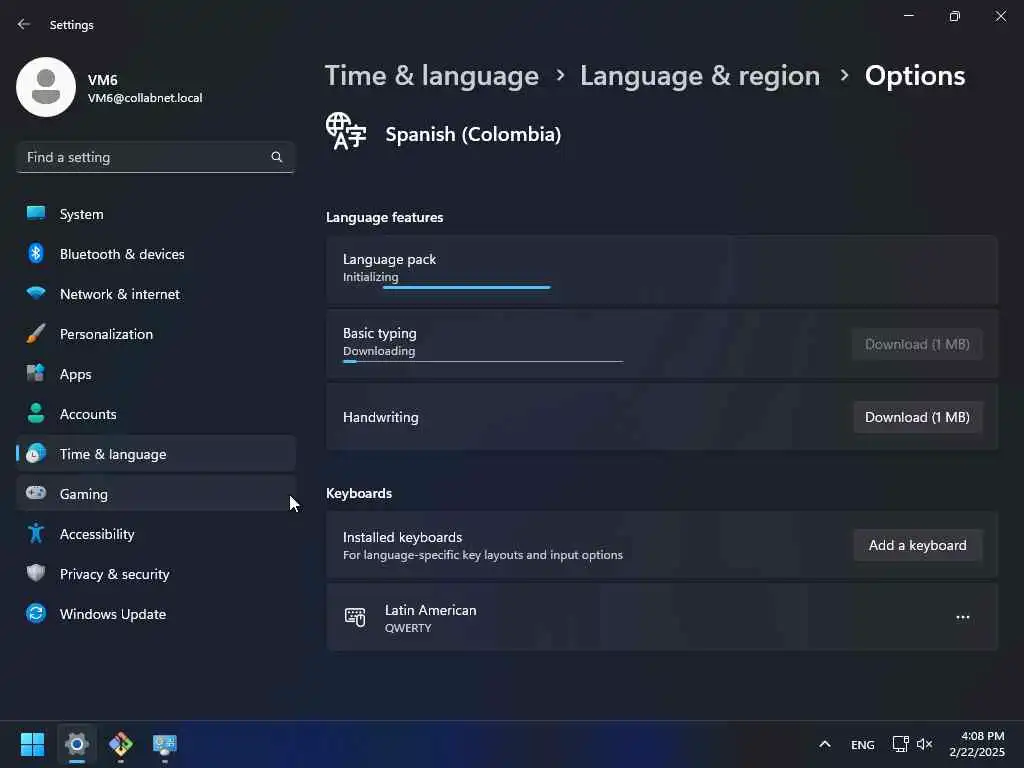Click the Settings gear in taskbar

coord(77,744)
